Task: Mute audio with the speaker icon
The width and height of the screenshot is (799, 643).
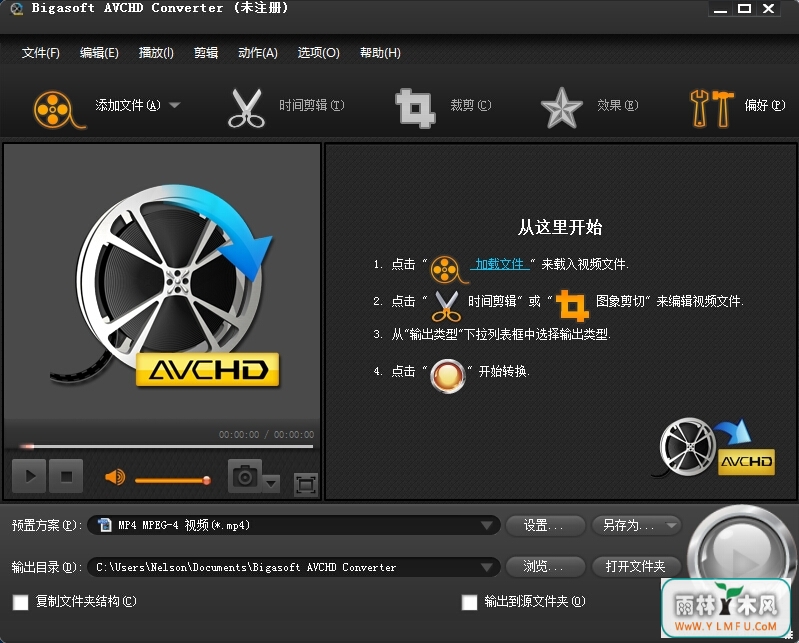Action: (x=115, y=477)
